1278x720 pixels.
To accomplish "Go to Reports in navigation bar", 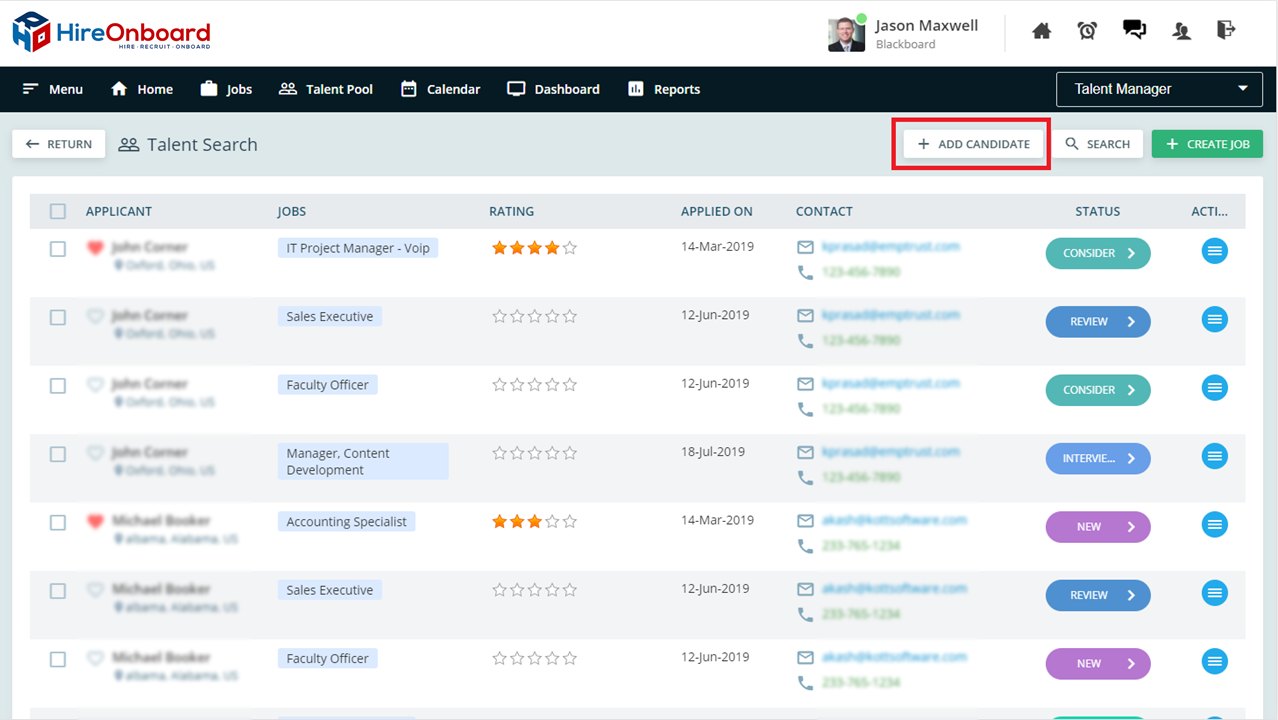I will pyautogui.click(x=663, y=89).
